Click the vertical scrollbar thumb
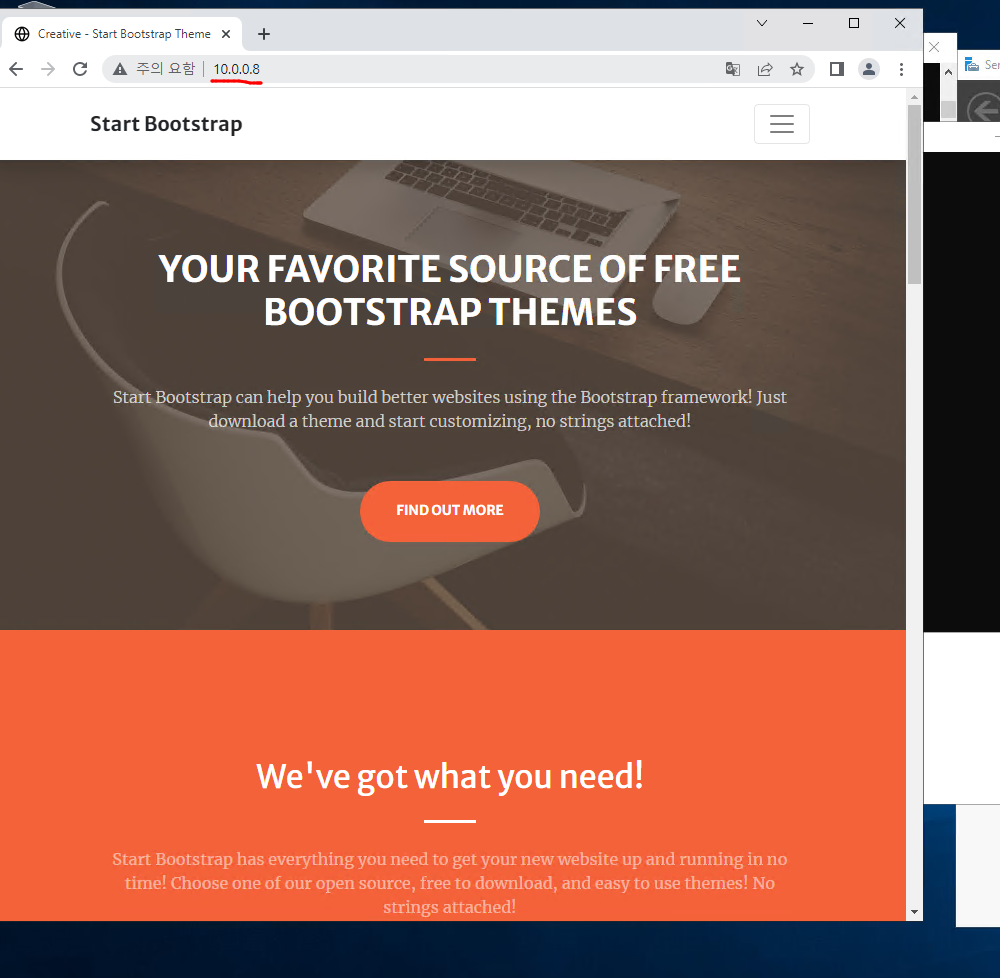 [915, 194]
